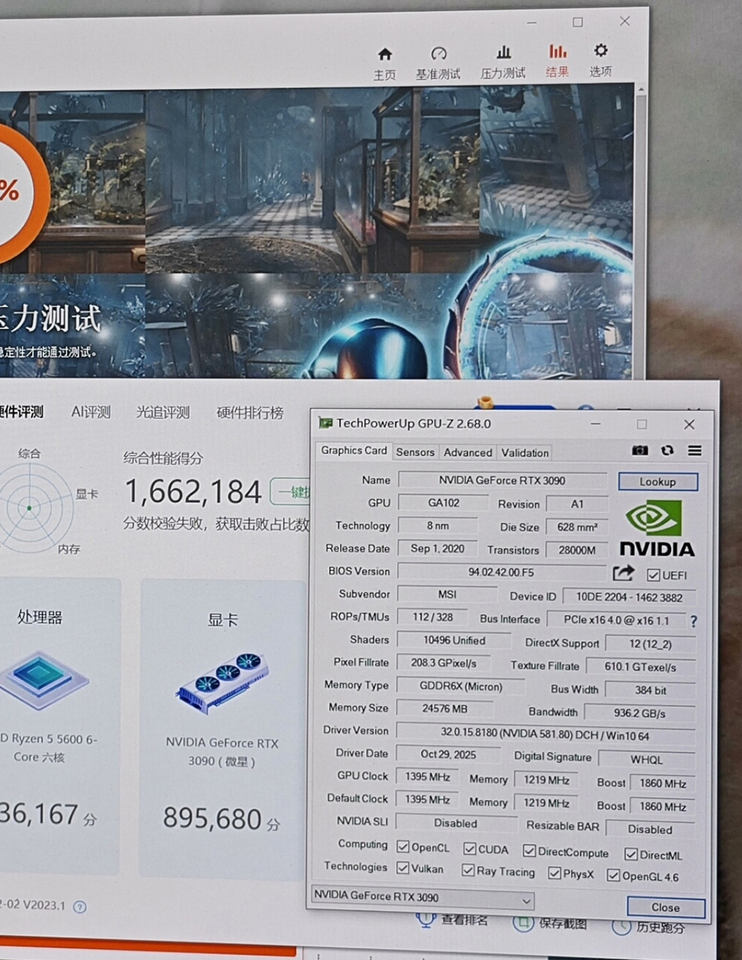Screen dimensions: 742x960
Task: Switch to the Sensors tab
Action: coord(415,452)
